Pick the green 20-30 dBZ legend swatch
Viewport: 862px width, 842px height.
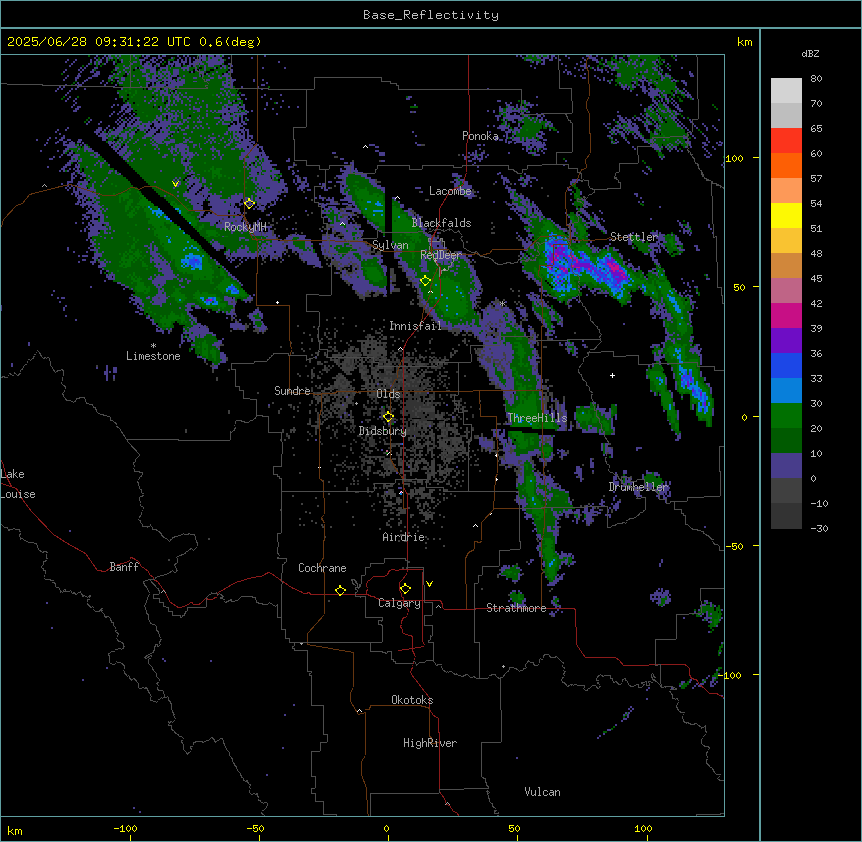pos(786,416)
